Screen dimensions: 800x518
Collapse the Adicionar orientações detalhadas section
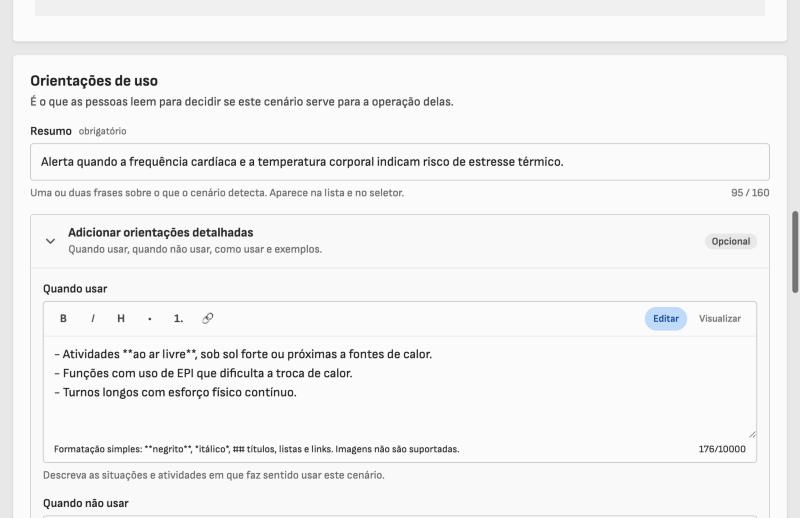(x=50, y=241)
